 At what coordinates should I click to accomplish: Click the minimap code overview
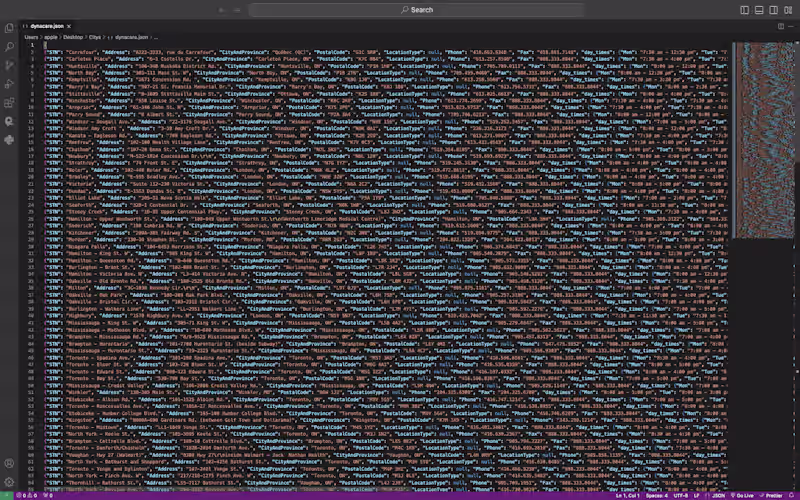click(762, 140)
